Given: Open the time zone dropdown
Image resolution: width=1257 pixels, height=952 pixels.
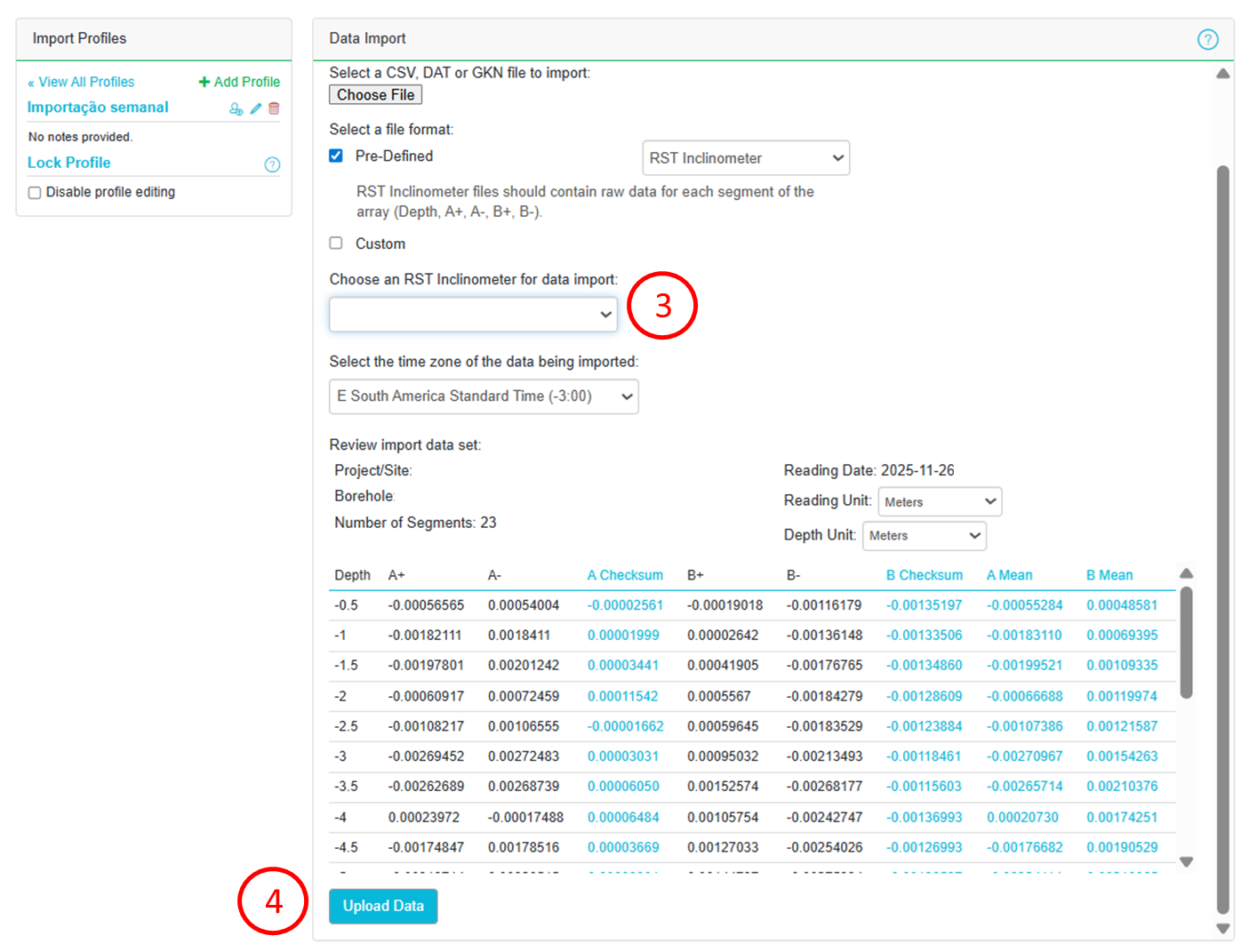Looking at the screenshot, I should pyautogui.click(x=484, y=396).
